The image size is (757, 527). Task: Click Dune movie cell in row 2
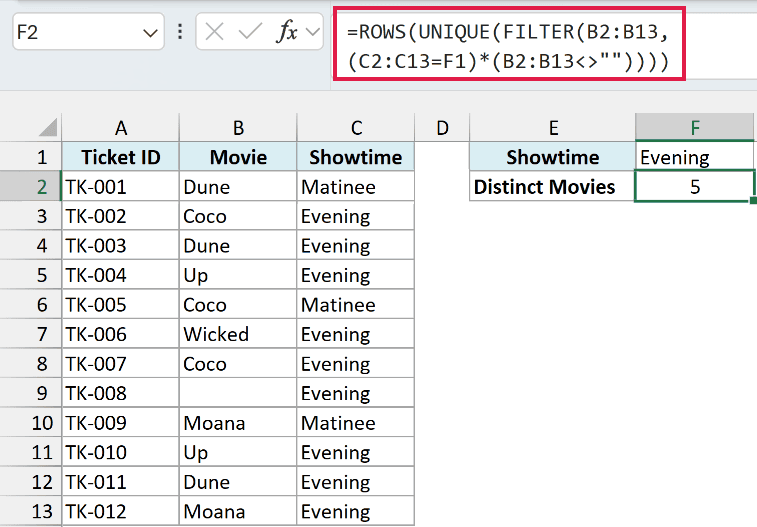click(x=238, y=187)
